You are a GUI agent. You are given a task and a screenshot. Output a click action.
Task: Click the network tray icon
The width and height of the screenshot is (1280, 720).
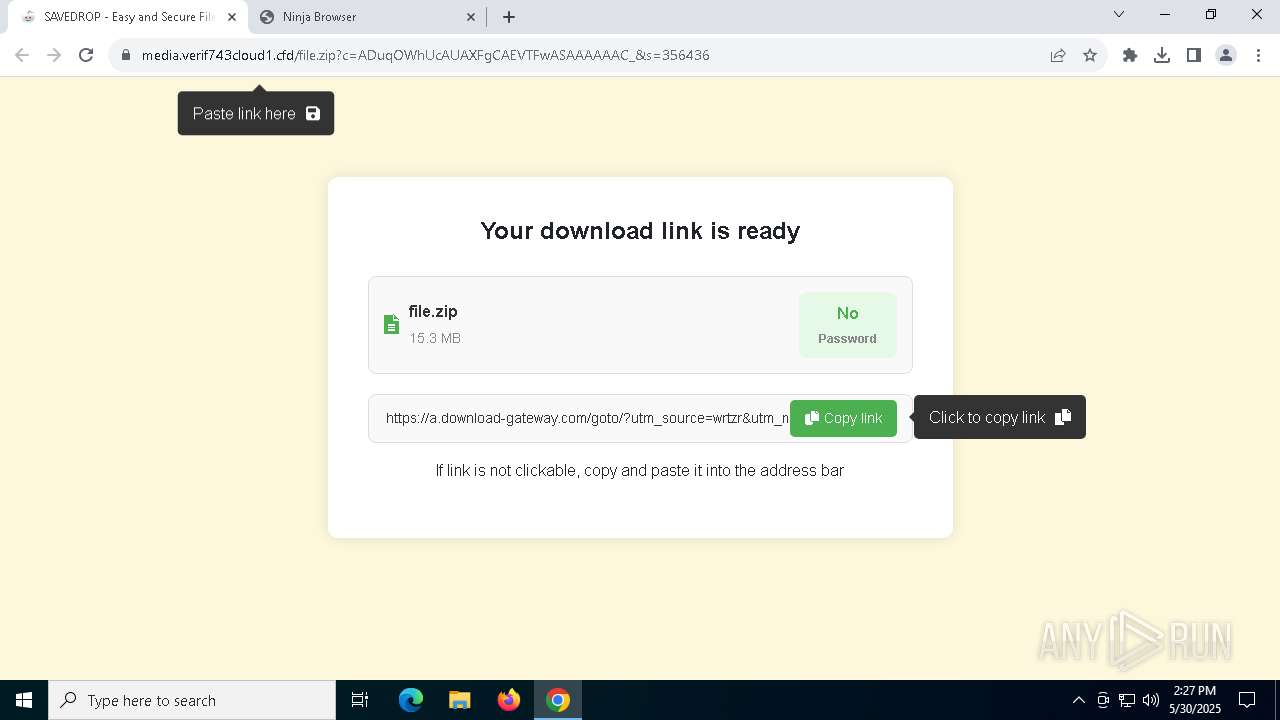[x=1127, y=700]
